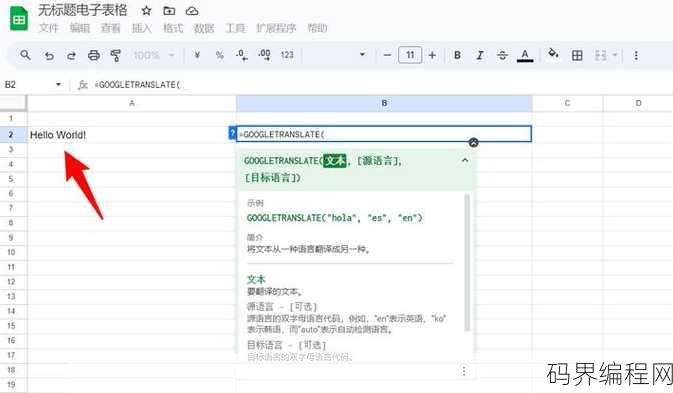Open the 查看 menu
673x393 pixels.
click(x=111, y=28)
